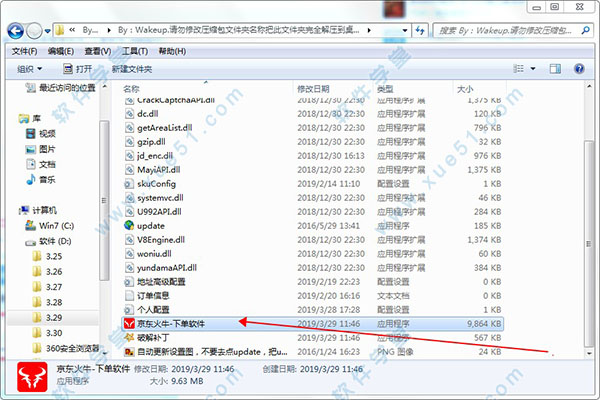Viewport: 600px width, 400px height.
Task: Select the woniu.dll file icon
Action: click(x=129, y=254)
